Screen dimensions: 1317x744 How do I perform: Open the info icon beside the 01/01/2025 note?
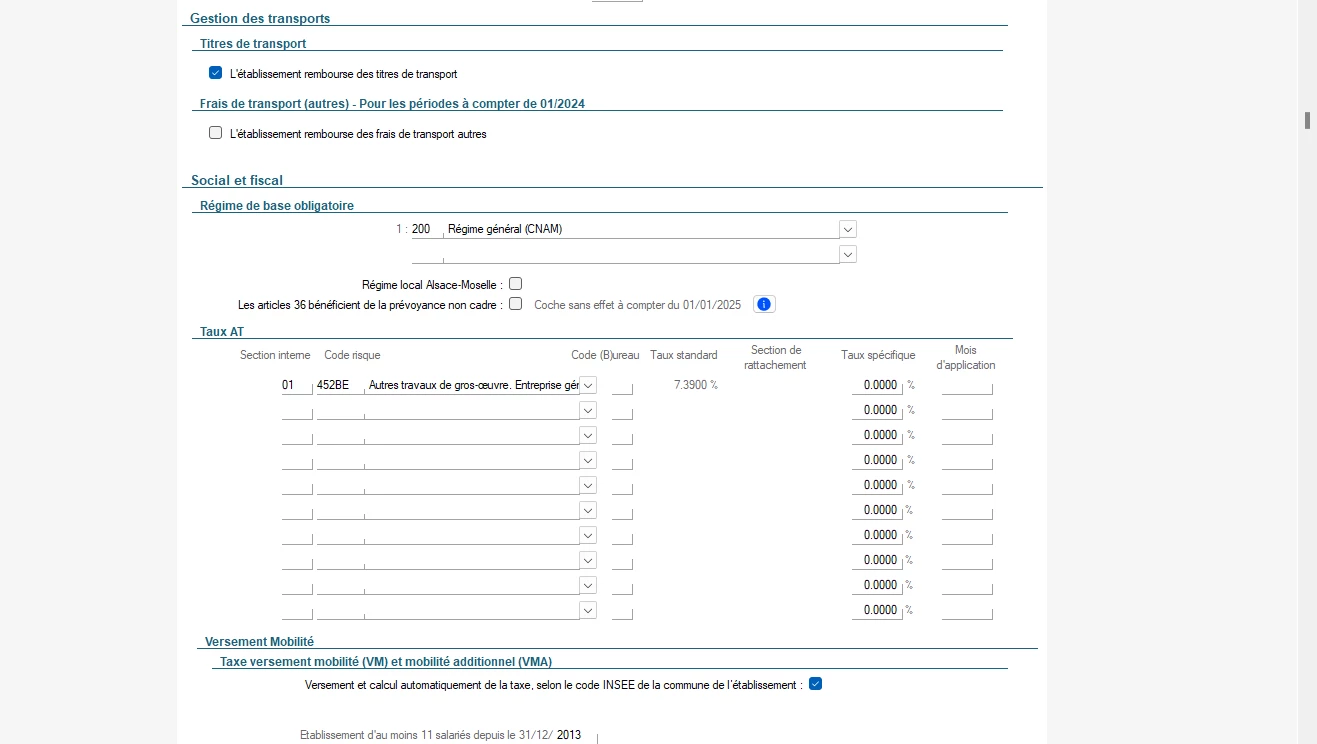(765, 304)
